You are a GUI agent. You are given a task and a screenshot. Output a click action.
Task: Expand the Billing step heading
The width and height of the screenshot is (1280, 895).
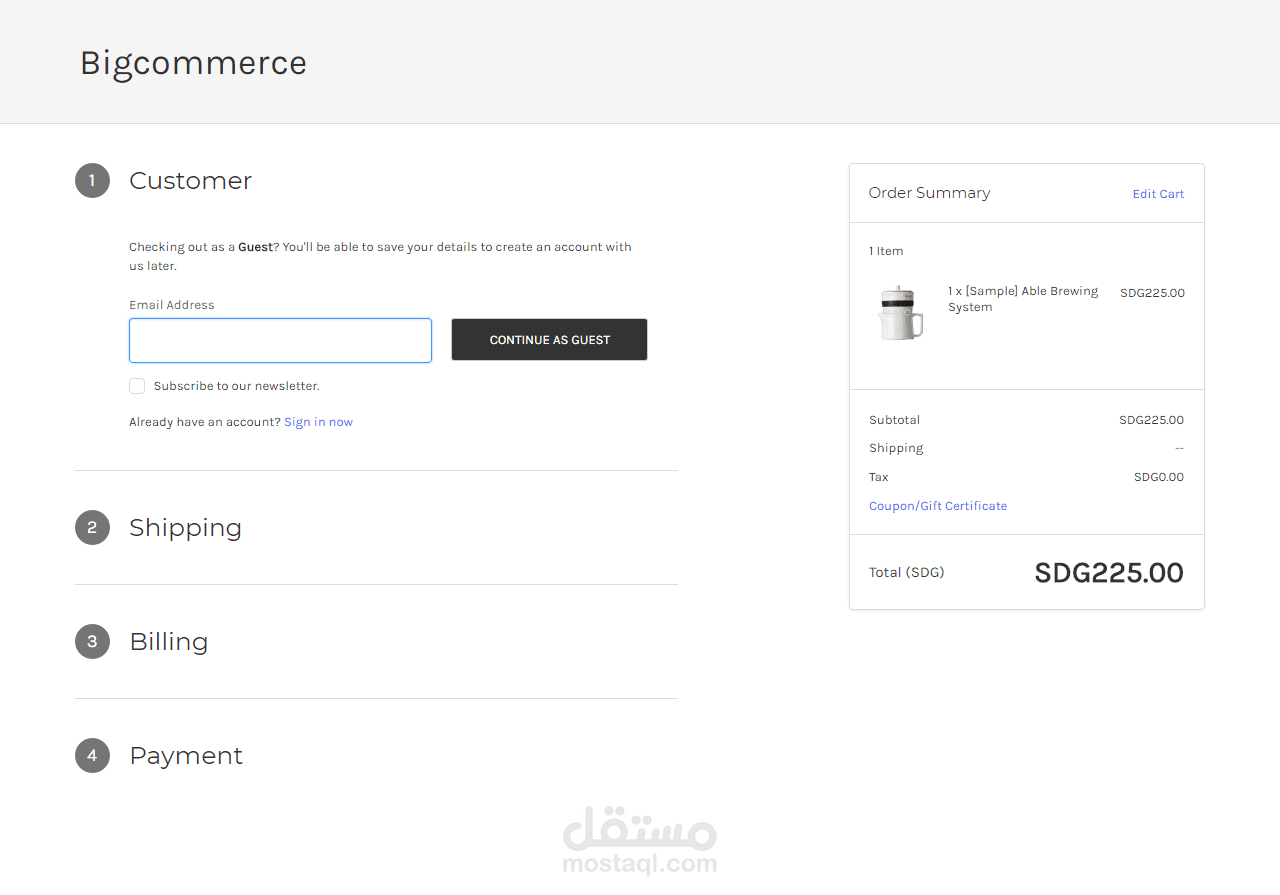(x=169, y=642)
